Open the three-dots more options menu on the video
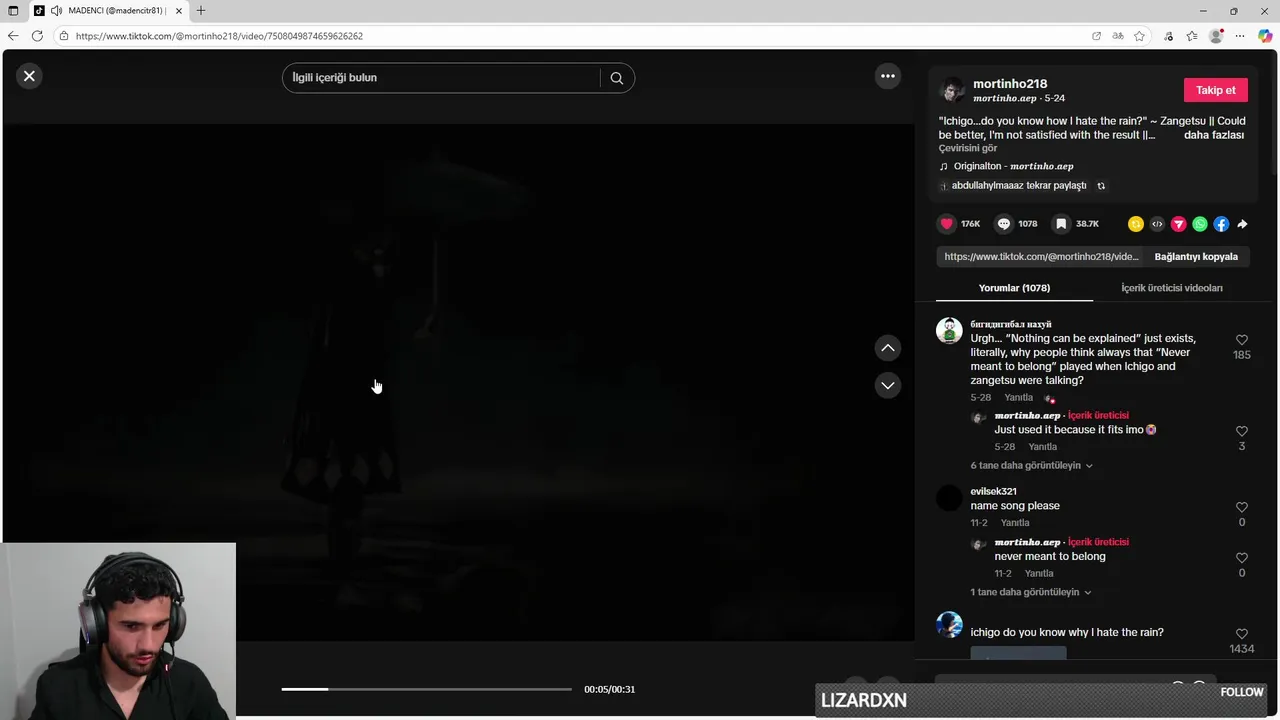 (x=887, y=76)
